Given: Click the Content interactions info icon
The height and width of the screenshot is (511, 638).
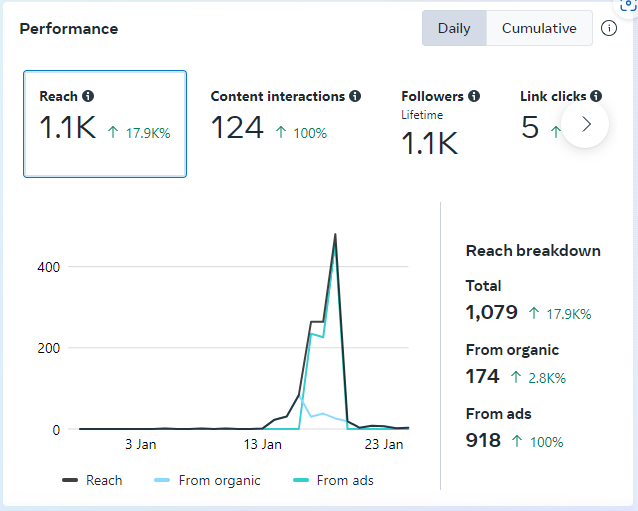Looking at the screenshot, I should [354, 97].
